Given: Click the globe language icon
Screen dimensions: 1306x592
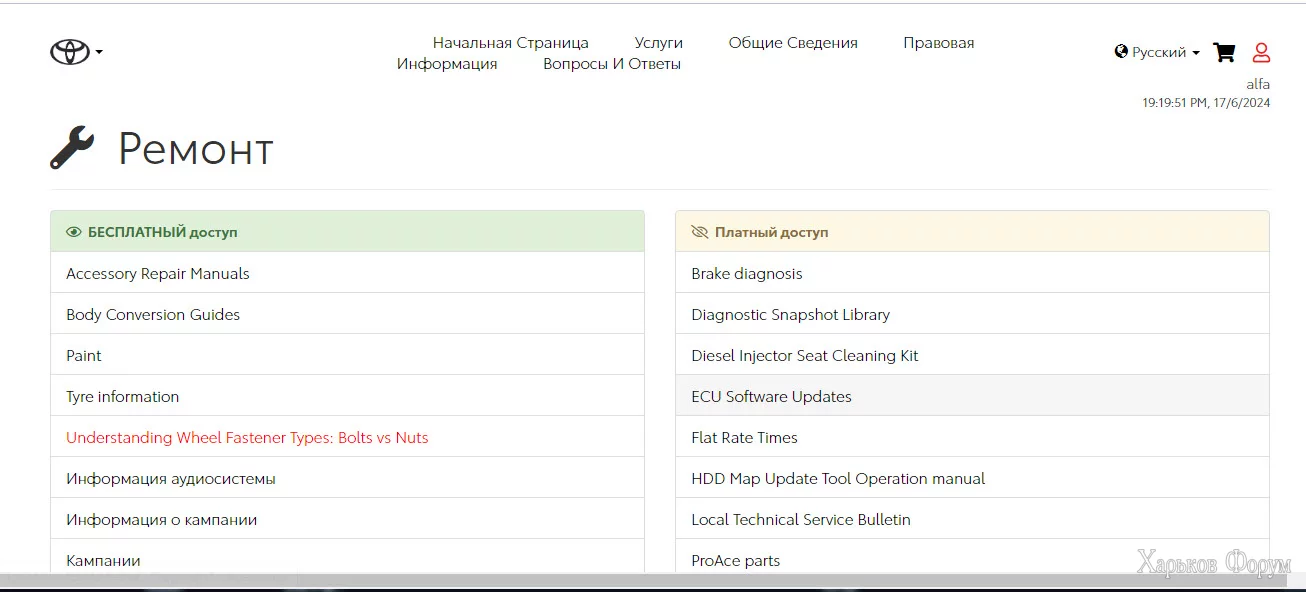Looking at the screenshot, I should tap(1121, 52).
